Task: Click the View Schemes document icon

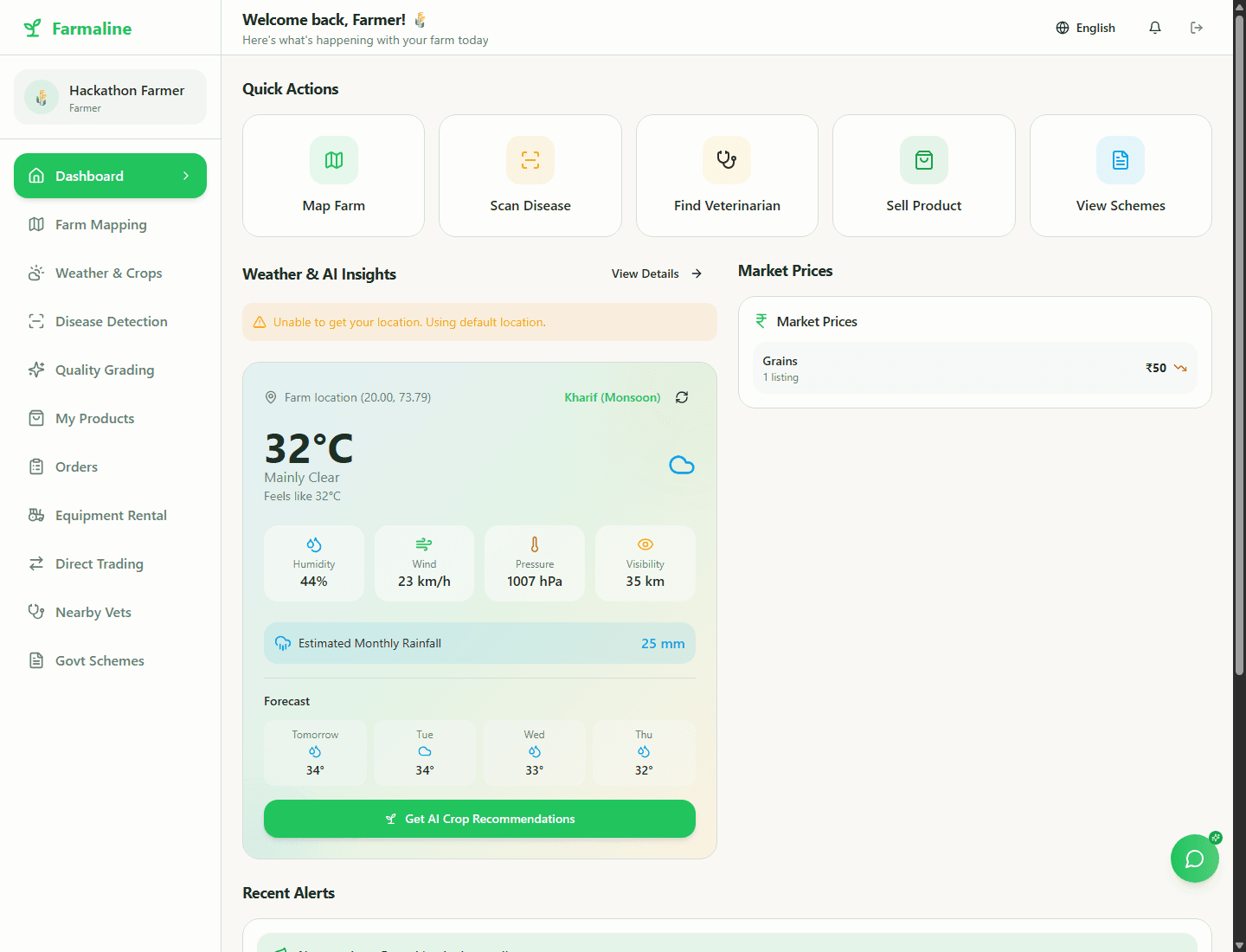Action: tap(1121, 160)
